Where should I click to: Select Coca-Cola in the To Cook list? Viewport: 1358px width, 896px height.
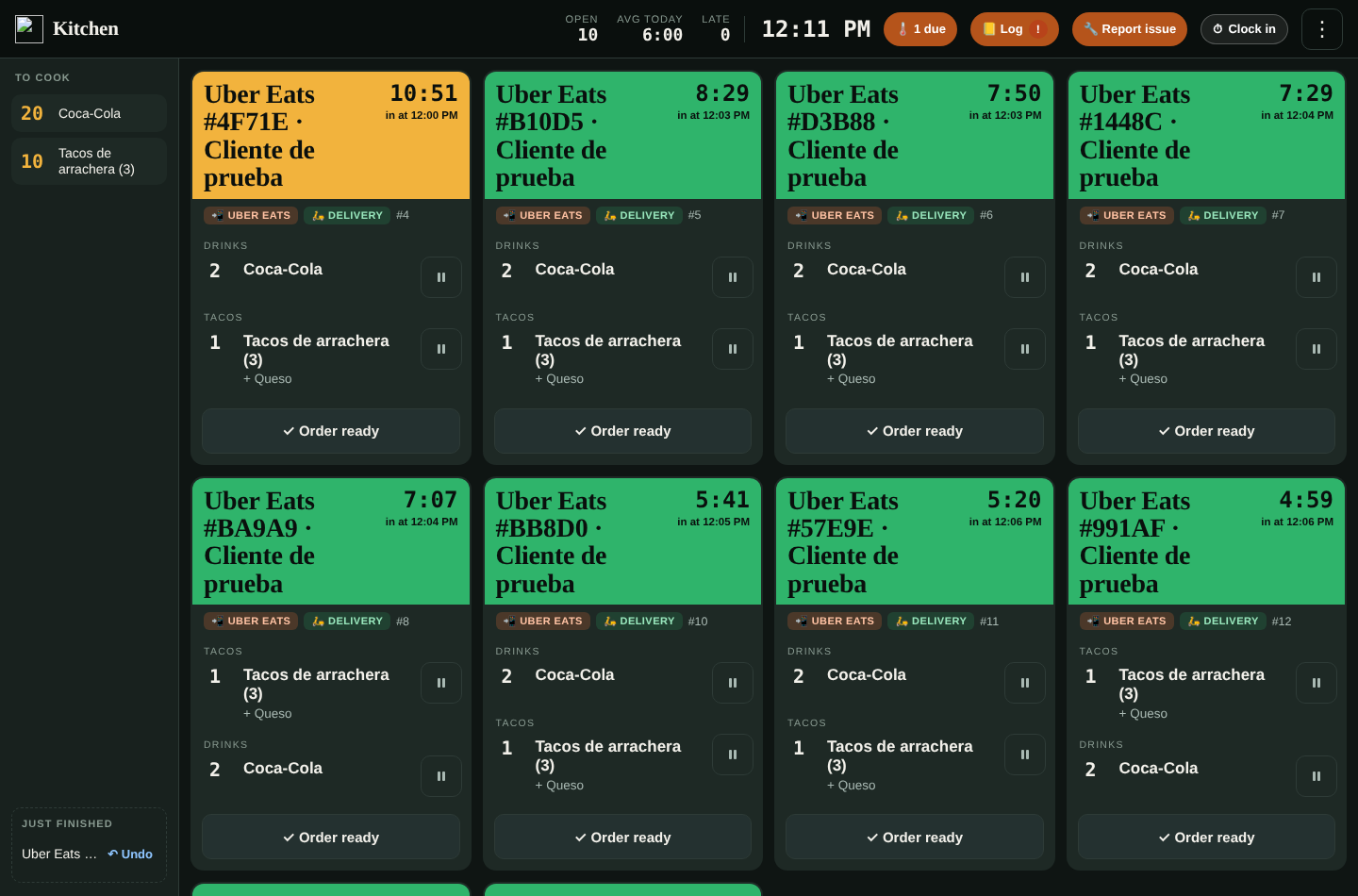point(89,113)
